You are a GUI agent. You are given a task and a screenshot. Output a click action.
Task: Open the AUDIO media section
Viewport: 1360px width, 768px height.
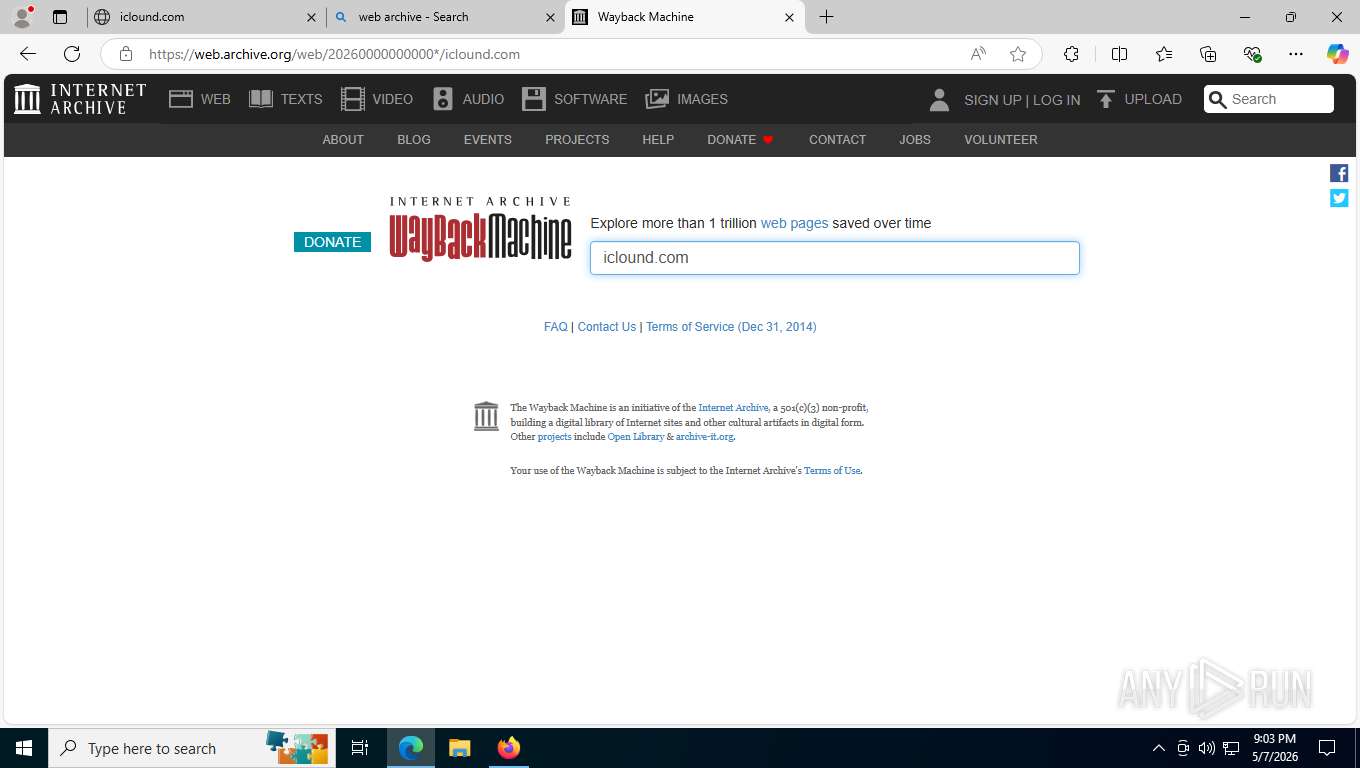point(468,99)
